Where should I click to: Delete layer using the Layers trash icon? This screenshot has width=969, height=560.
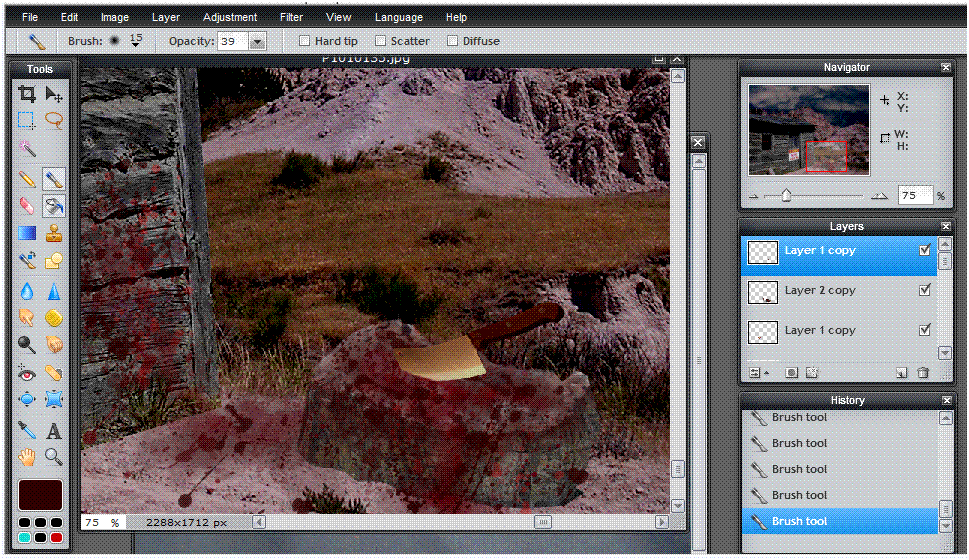[x=923, y=373]
